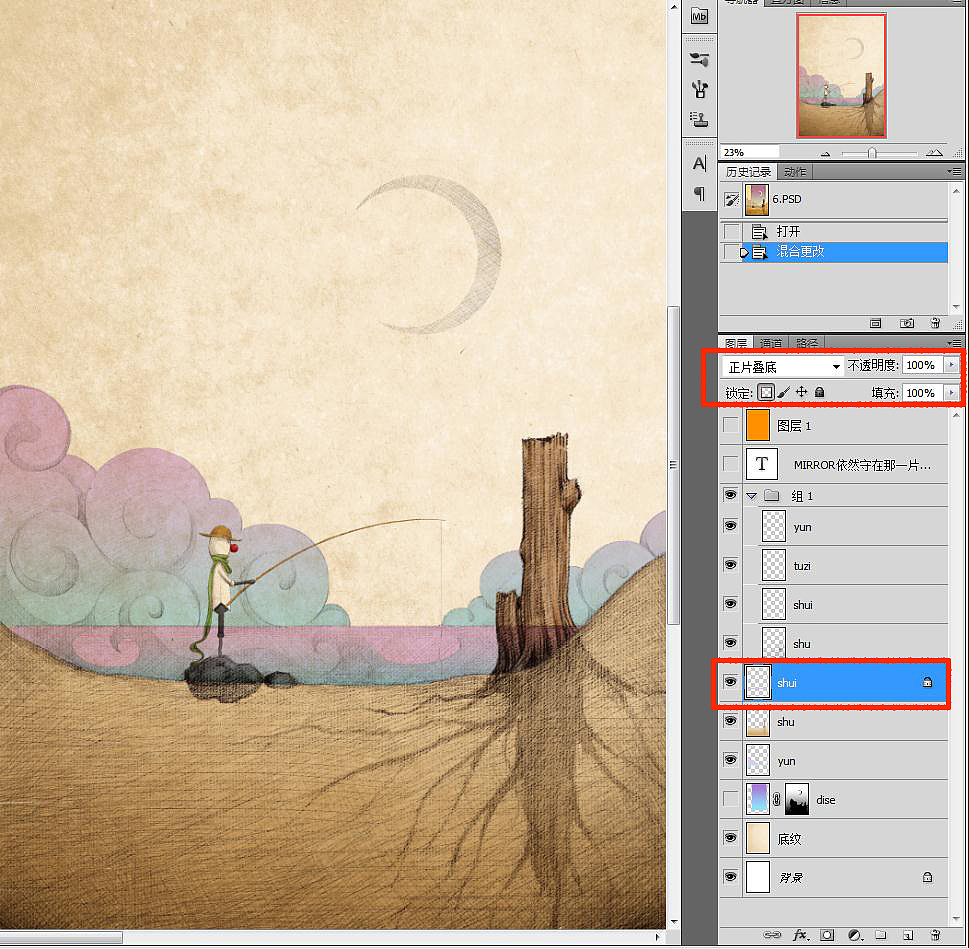Switch to the 动作 tab
The image size is (969, 949).
(795, 172)
